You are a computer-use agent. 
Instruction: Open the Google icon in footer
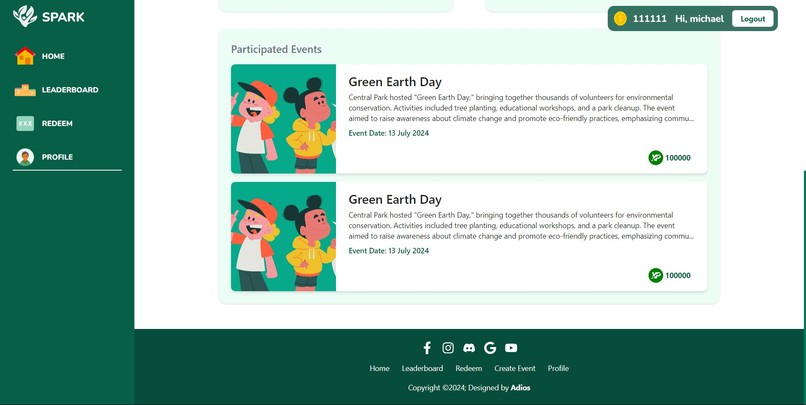point(490,348)
